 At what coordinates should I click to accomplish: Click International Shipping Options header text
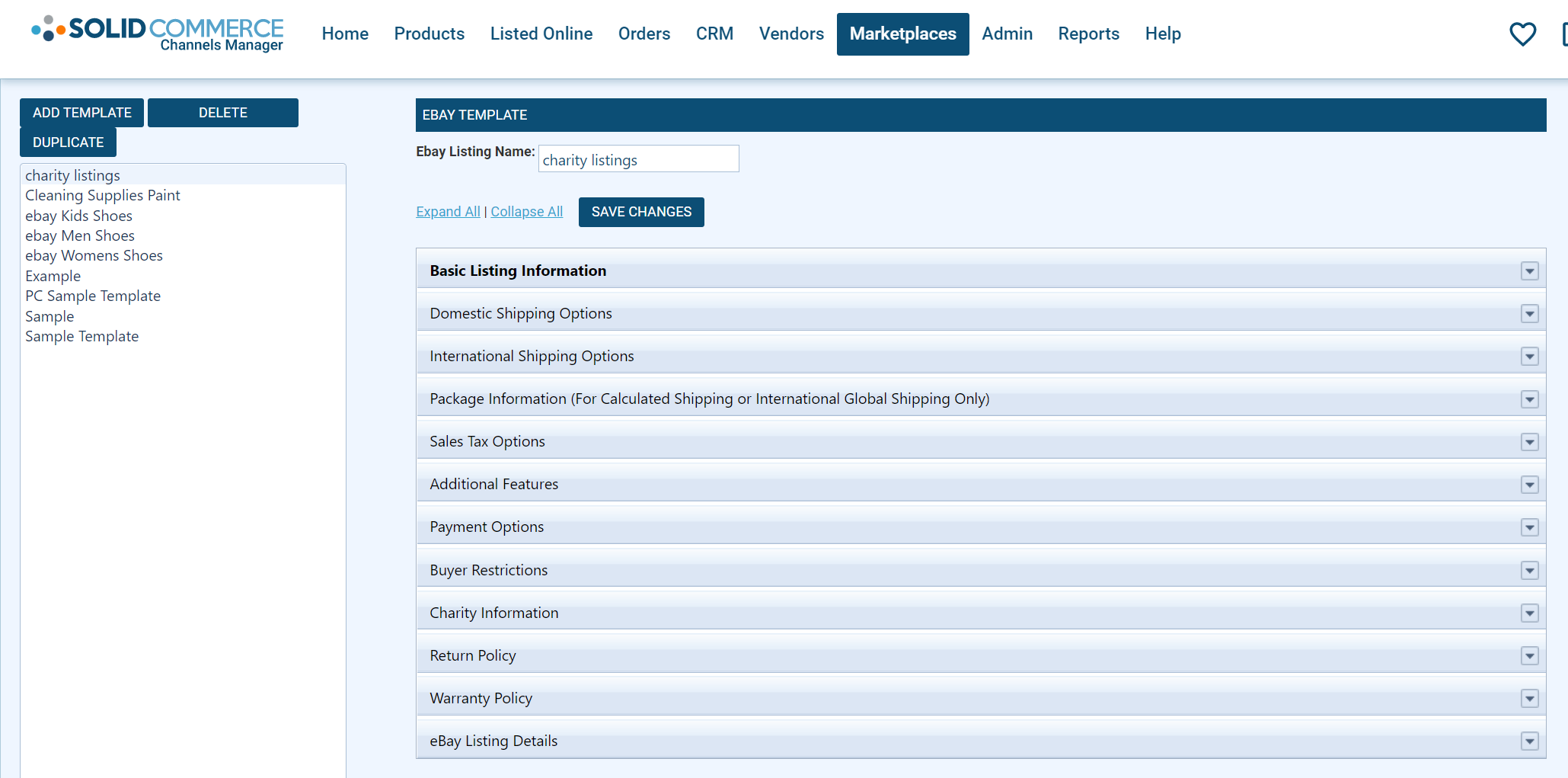click(532, 356)
